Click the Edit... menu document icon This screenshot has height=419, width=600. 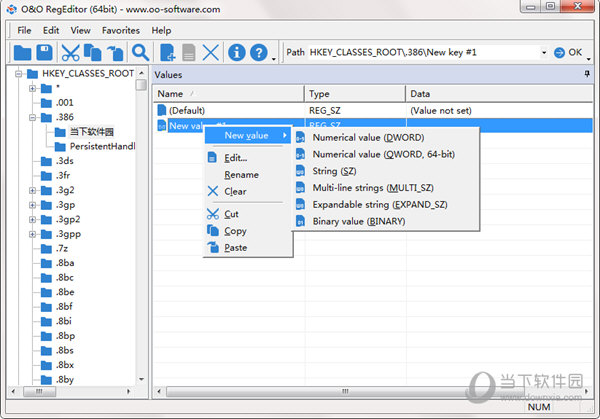coord(212,157)
